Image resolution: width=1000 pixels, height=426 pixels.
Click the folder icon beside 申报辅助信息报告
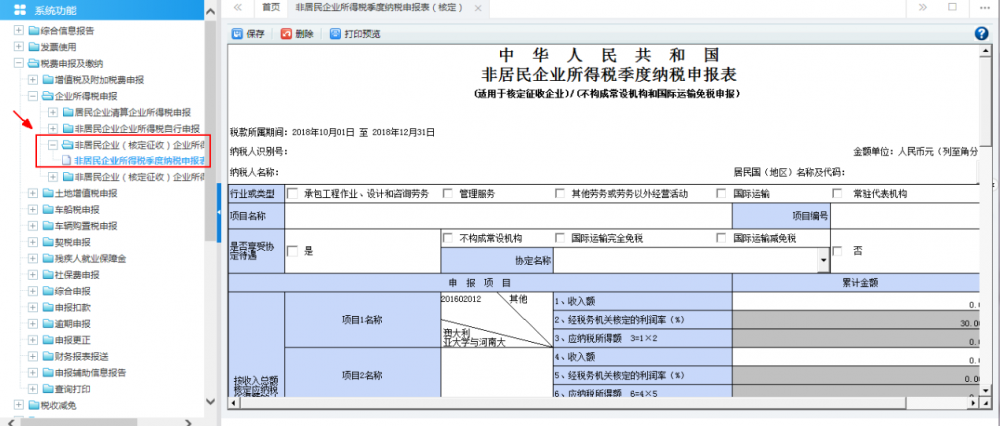point(48,372)
